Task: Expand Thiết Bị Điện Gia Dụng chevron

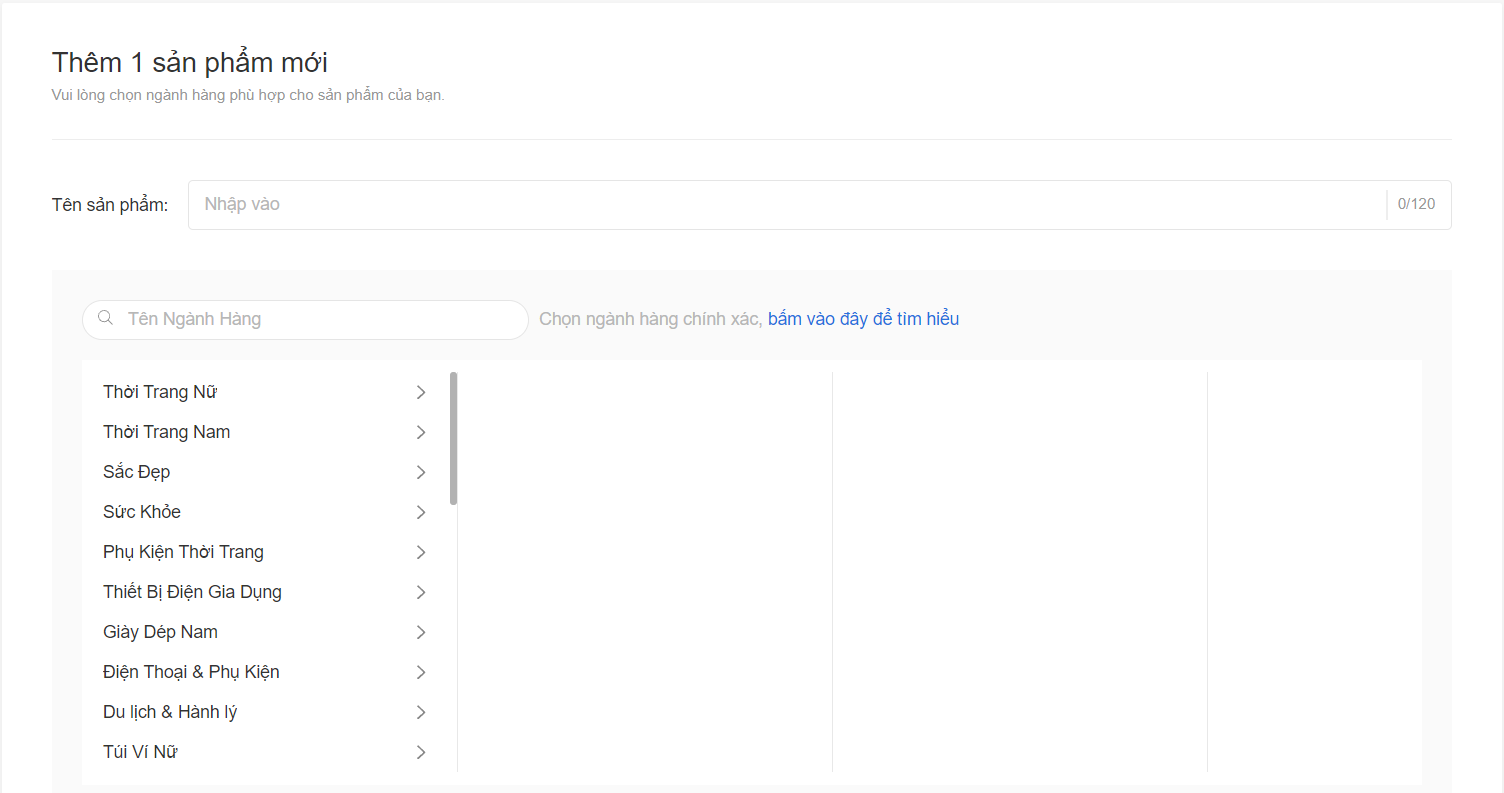Action: pos(421,592)
